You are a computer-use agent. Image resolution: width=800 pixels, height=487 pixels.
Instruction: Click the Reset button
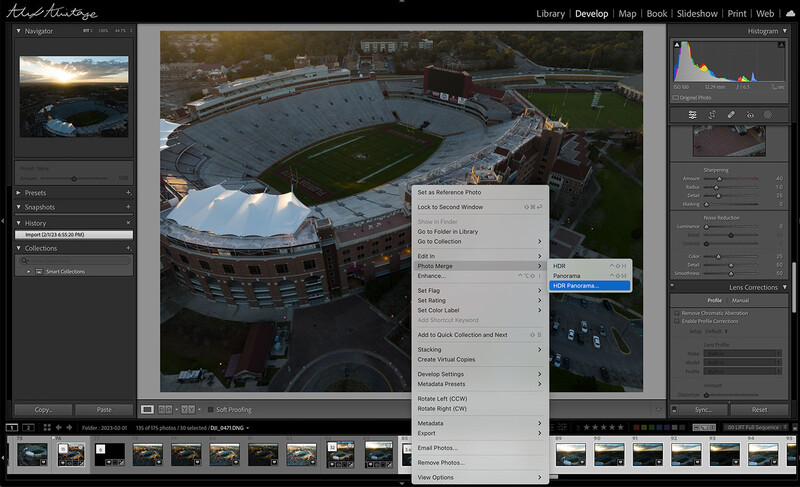click(x=759, y=409)
